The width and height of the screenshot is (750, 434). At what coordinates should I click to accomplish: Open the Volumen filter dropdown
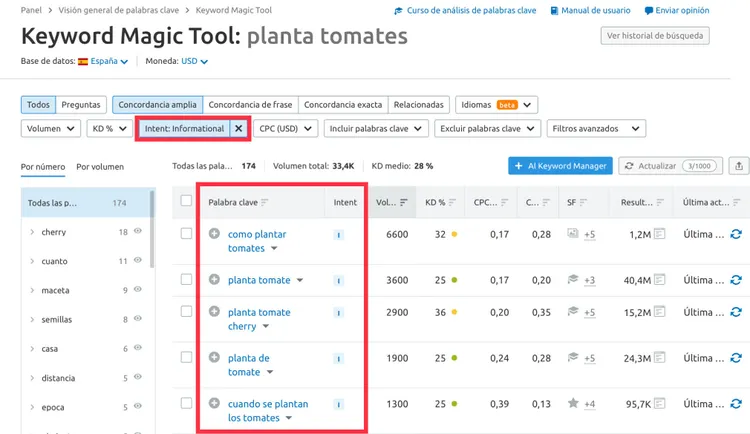coord(50,128)
